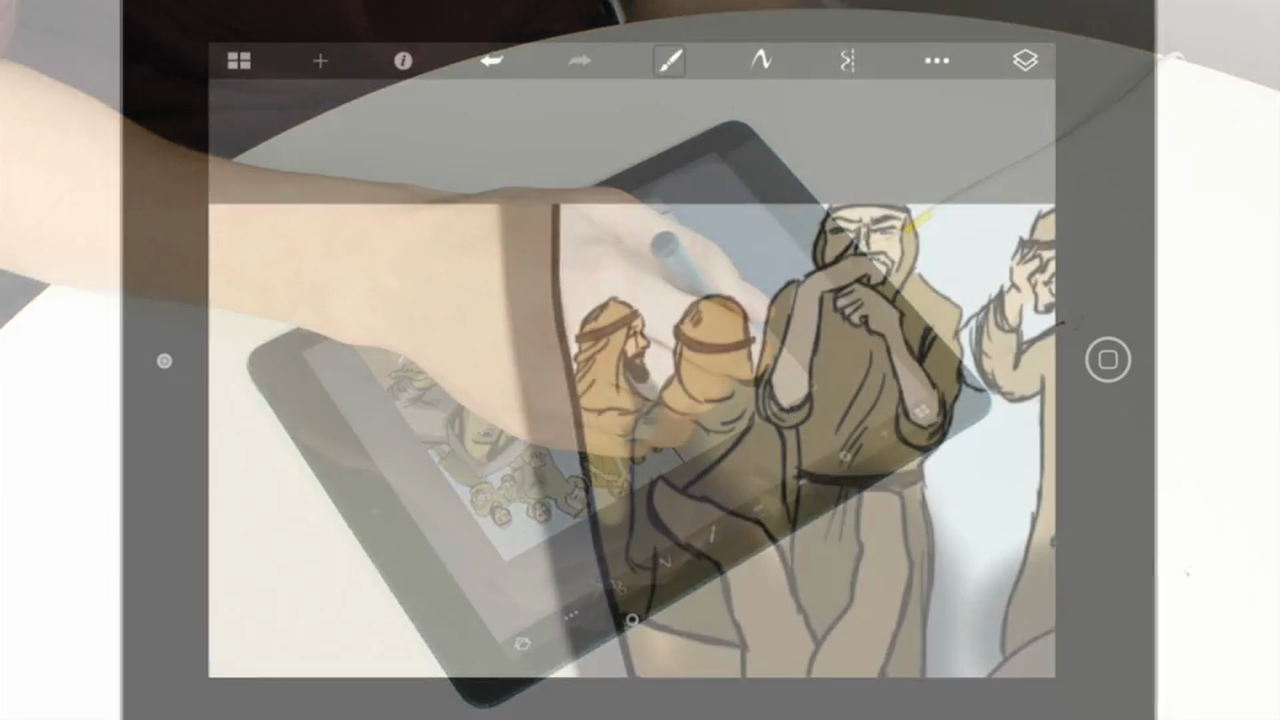This screenshot has height=720, width=1280.
Task: Select the Brush tool
Action: [669, 61]
